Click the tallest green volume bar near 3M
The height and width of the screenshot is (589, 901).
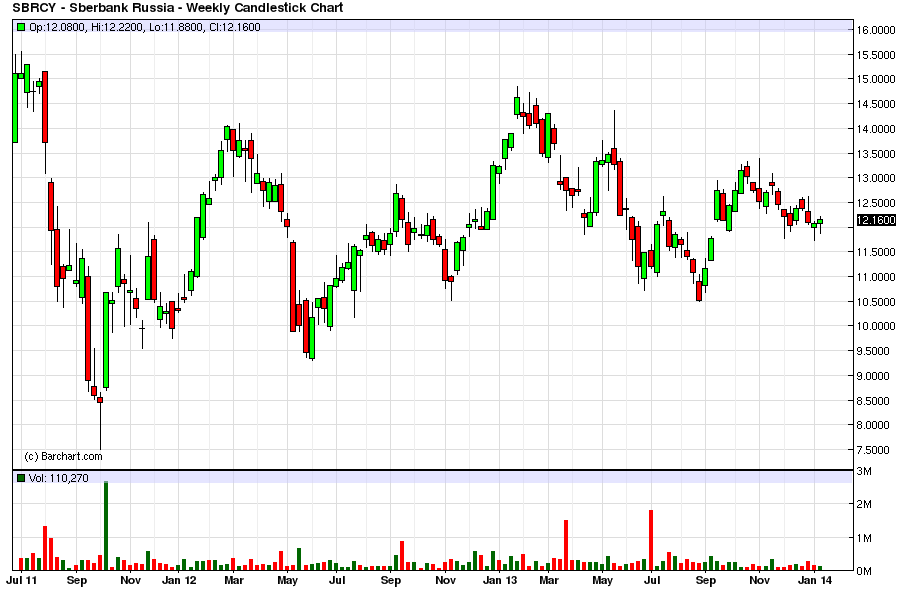pyautogui.click(x=106, y=526)
